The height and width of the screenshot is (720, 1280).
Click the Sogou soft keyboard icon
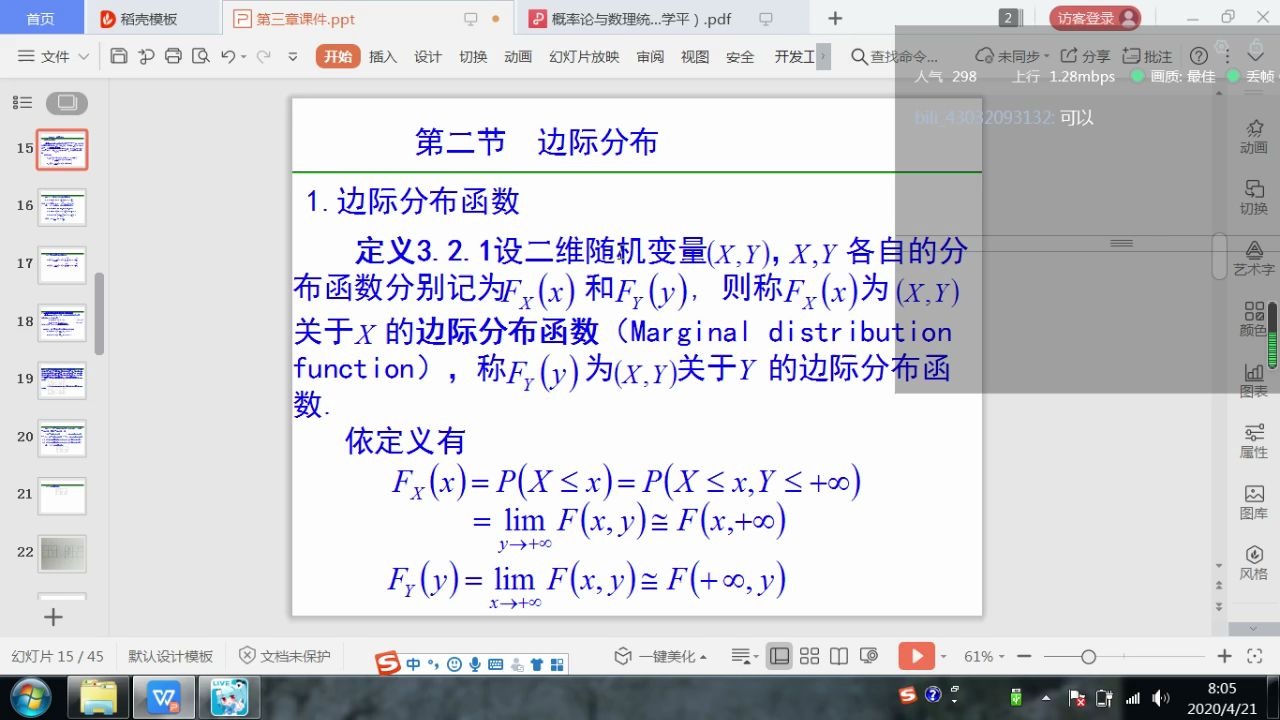pyautogui.click(x=496, y=664)
